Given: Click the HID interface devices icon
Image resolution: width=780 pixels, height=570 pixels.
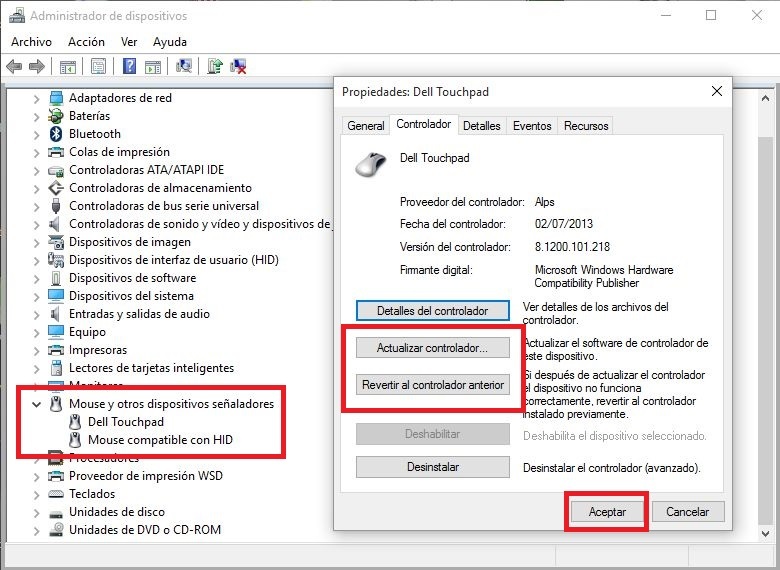Looking at the screenshot, I should [56, 260].
